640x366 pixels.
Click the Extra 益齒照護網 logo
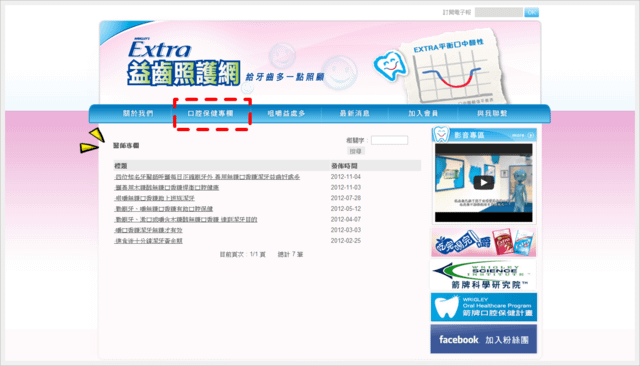tap(183, 62)
